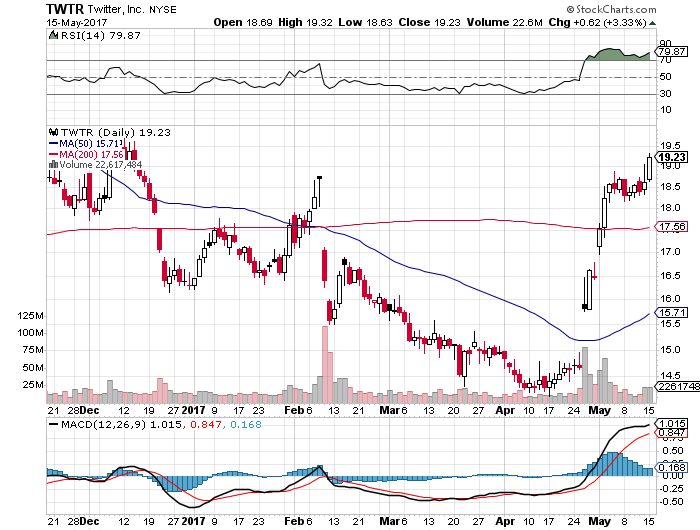Screen dimensions: 700x530
Task: Click the Volume 22.6M header value
Action: tap(504, 22)
